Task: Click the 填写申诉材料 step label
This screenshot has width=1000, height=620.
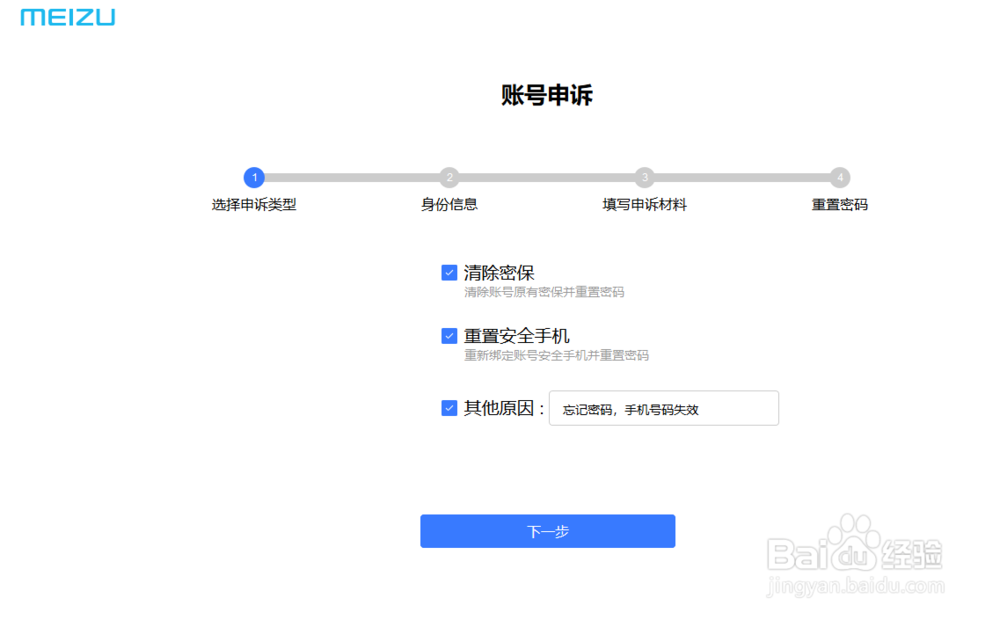Action: click(645, 205)
